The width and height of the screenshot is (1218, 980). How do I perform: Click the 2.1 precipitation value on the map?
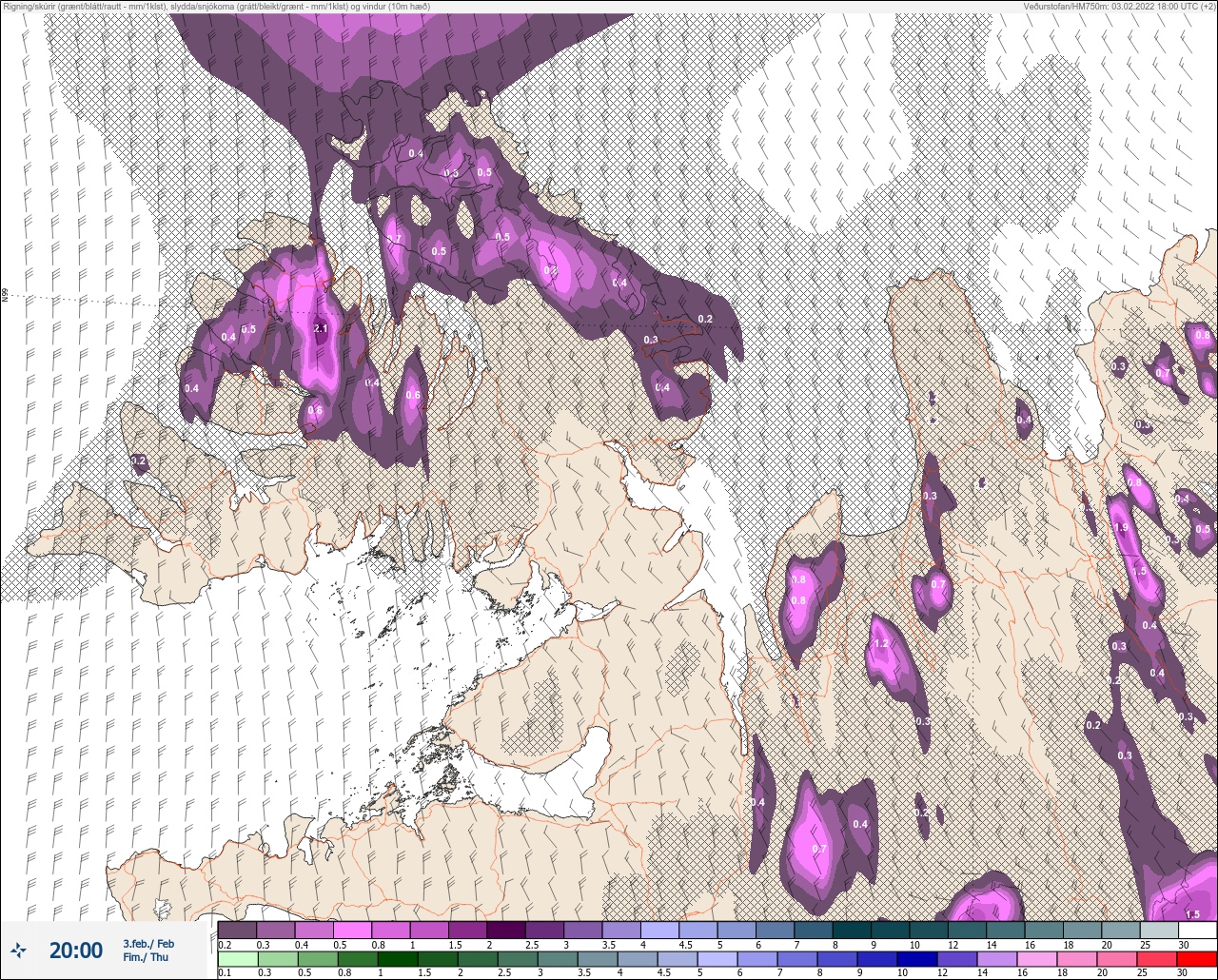(x=321, y=329)
